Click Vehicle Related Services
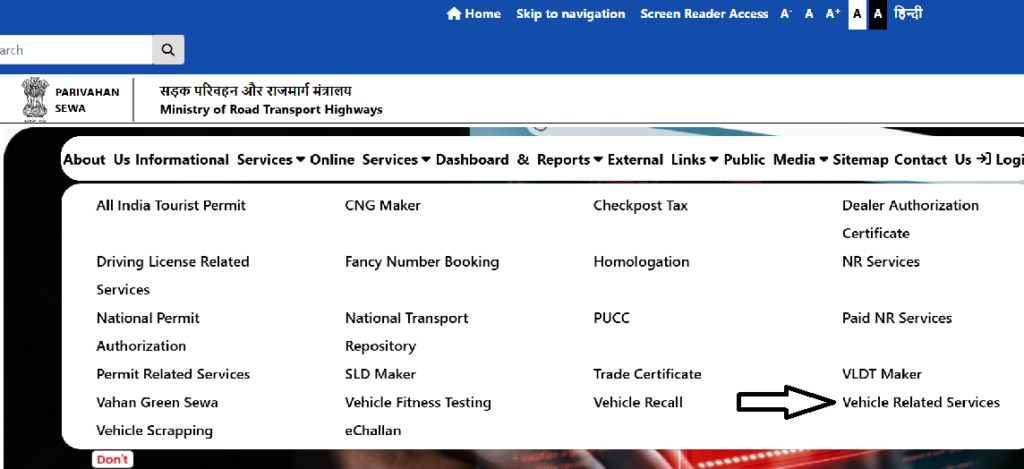The image size is (1024, 469). [921, 402]
